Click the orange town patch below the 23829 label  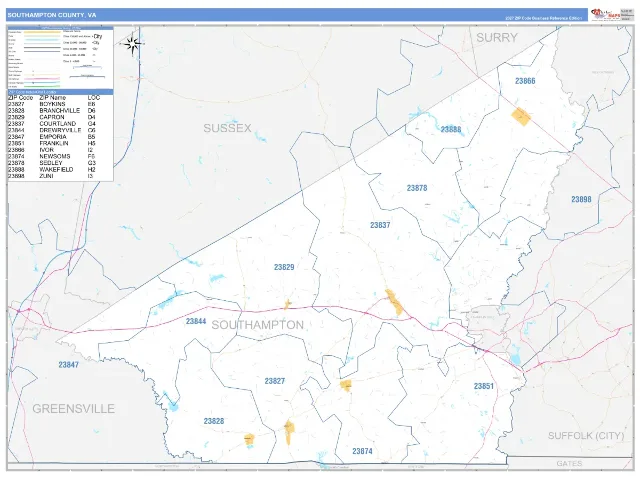point(287,304)
